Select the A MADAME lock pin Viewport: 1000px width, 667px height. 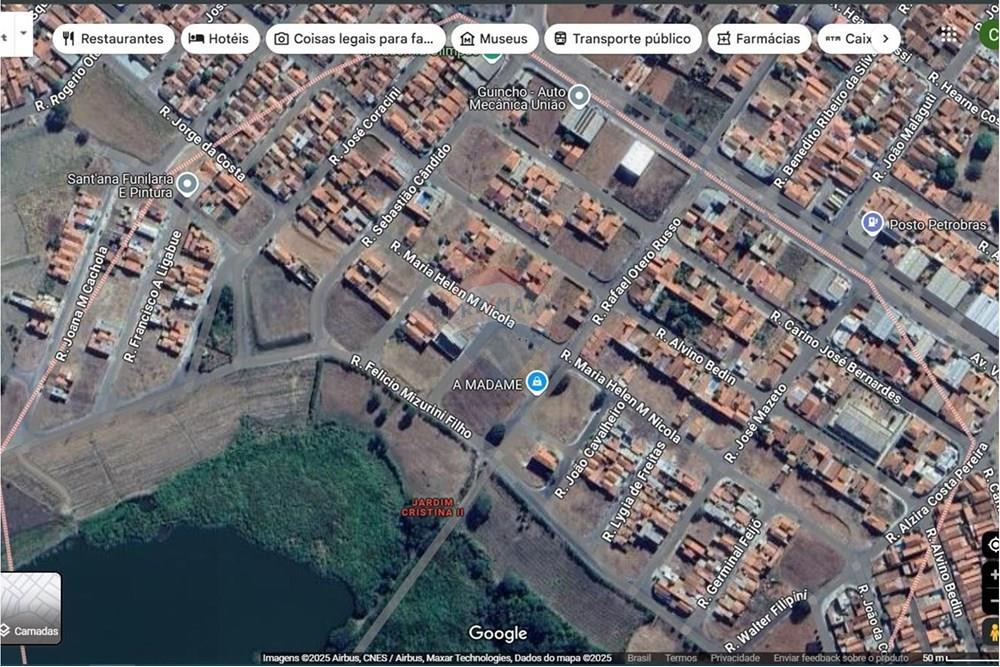538,382
